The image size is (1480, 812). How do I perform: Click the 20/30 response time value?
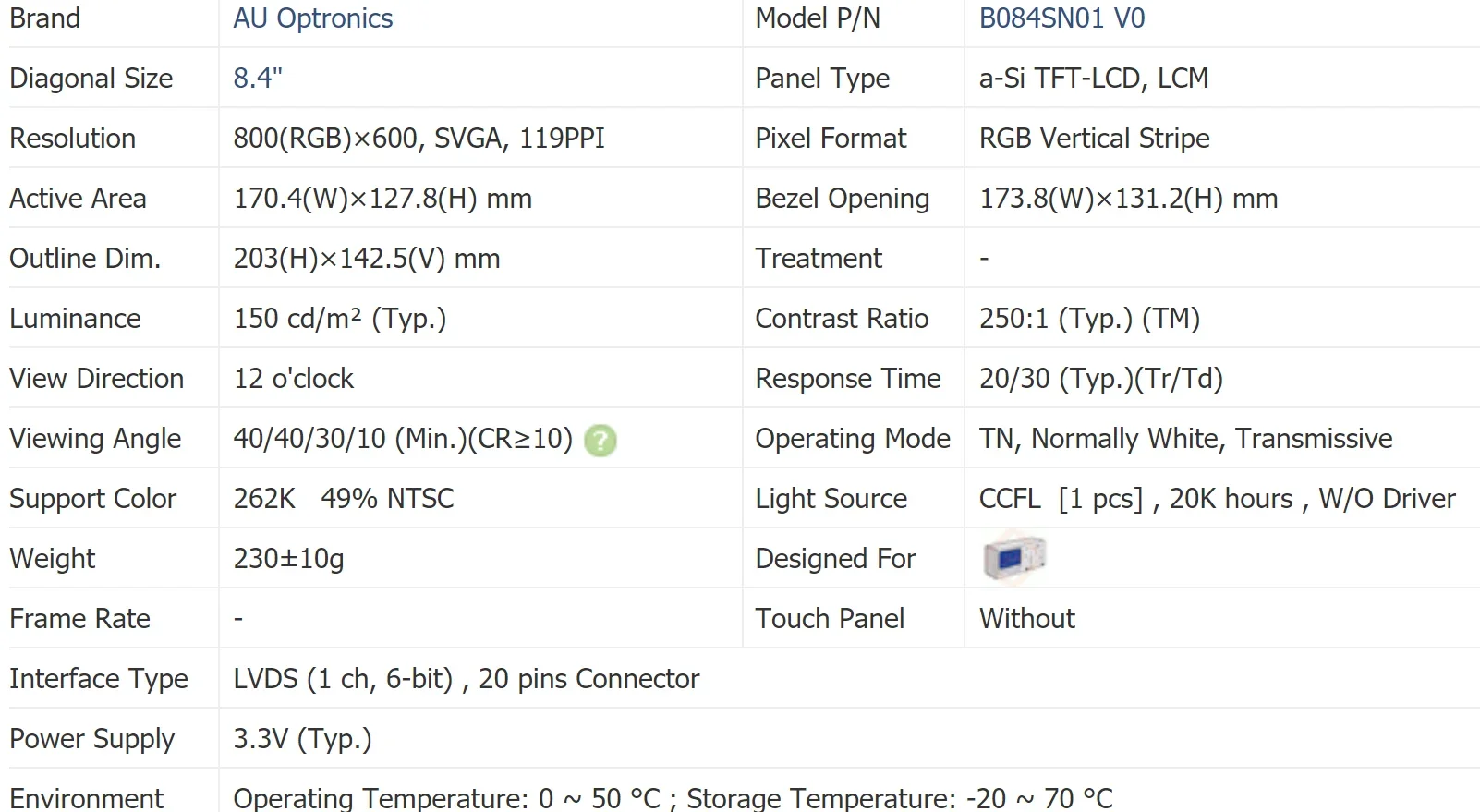(1100, 379)
